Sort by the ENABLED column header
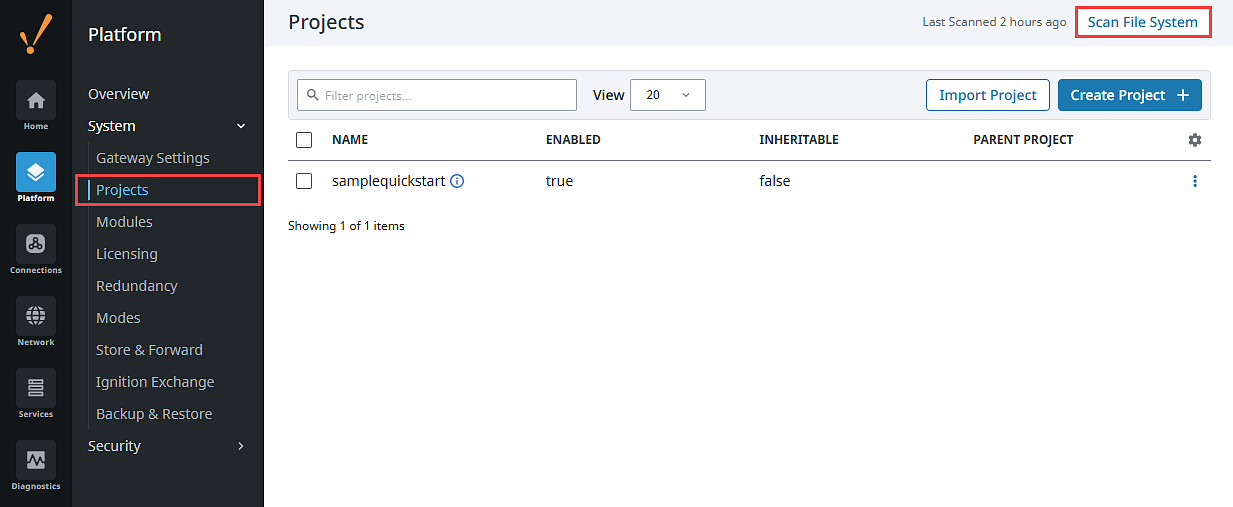The width and height of the screenshot is (1233, 507). click(573, 140)
